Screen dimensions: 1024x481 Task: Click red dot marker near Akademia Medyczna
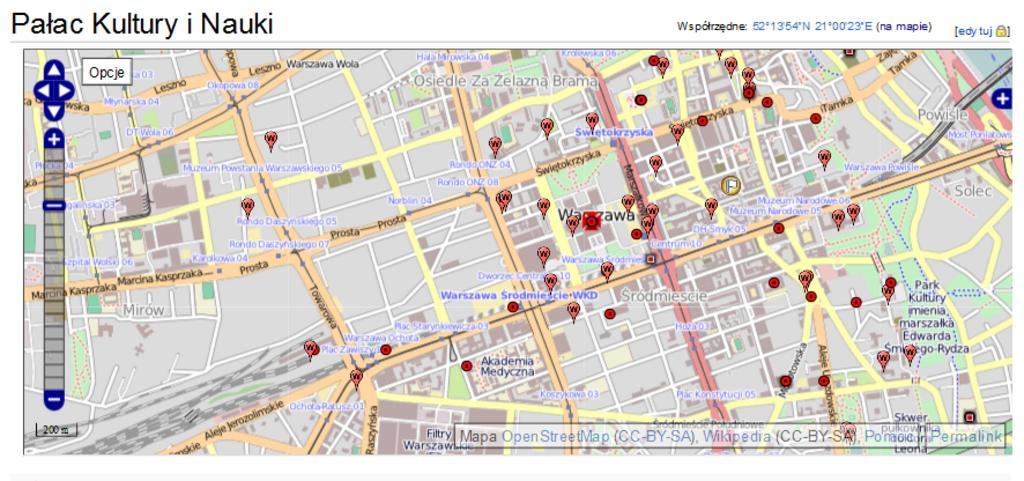click(x=466, y=366)
